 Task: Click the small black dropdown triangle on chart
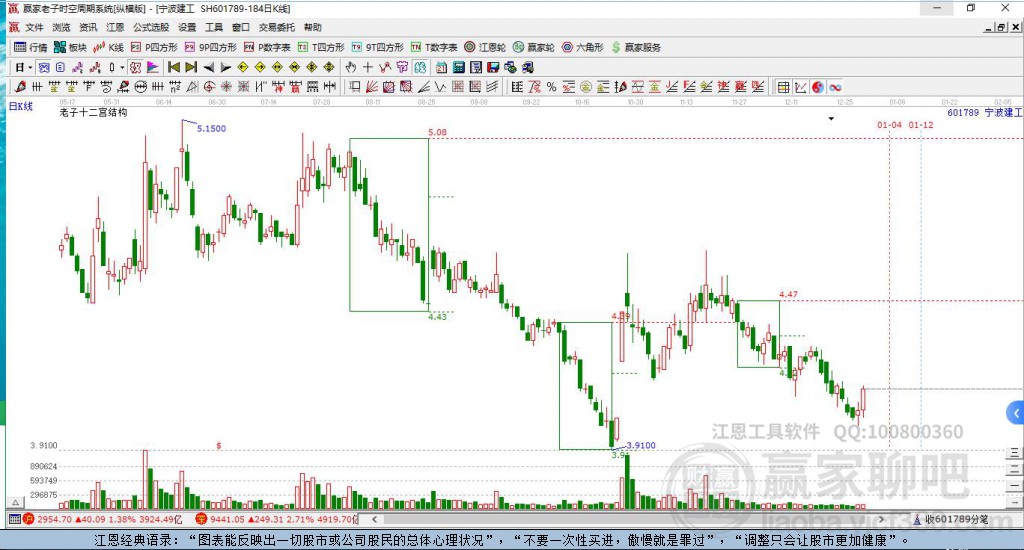[x=831, y=119]
